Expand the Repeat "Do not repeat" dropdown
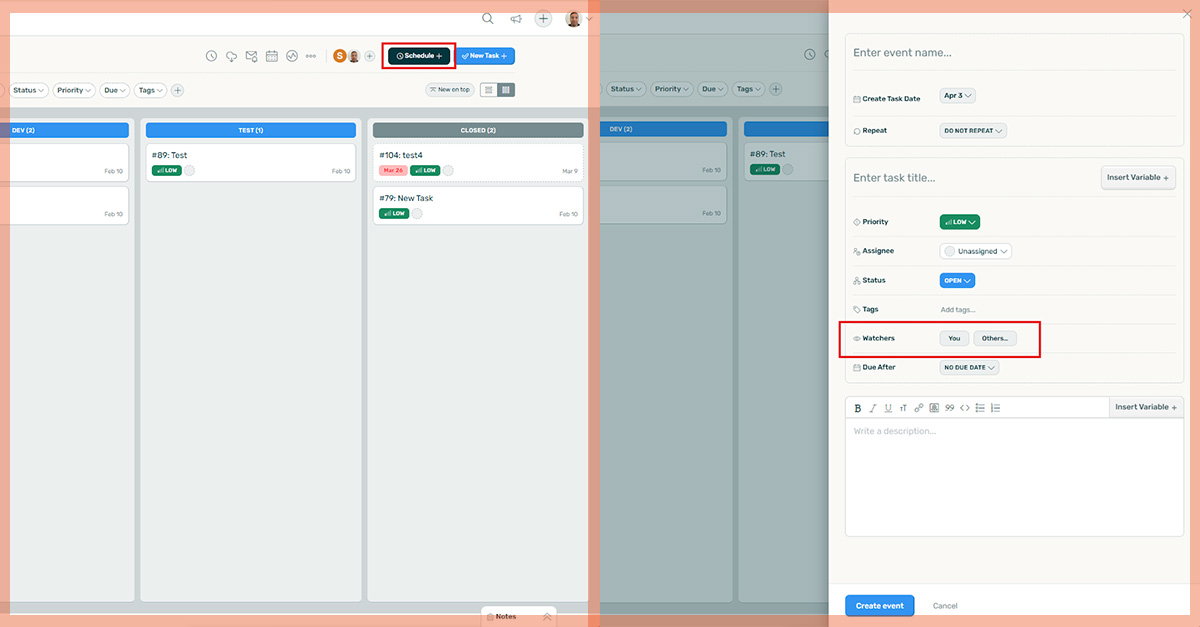 click(x=973, y=131)
